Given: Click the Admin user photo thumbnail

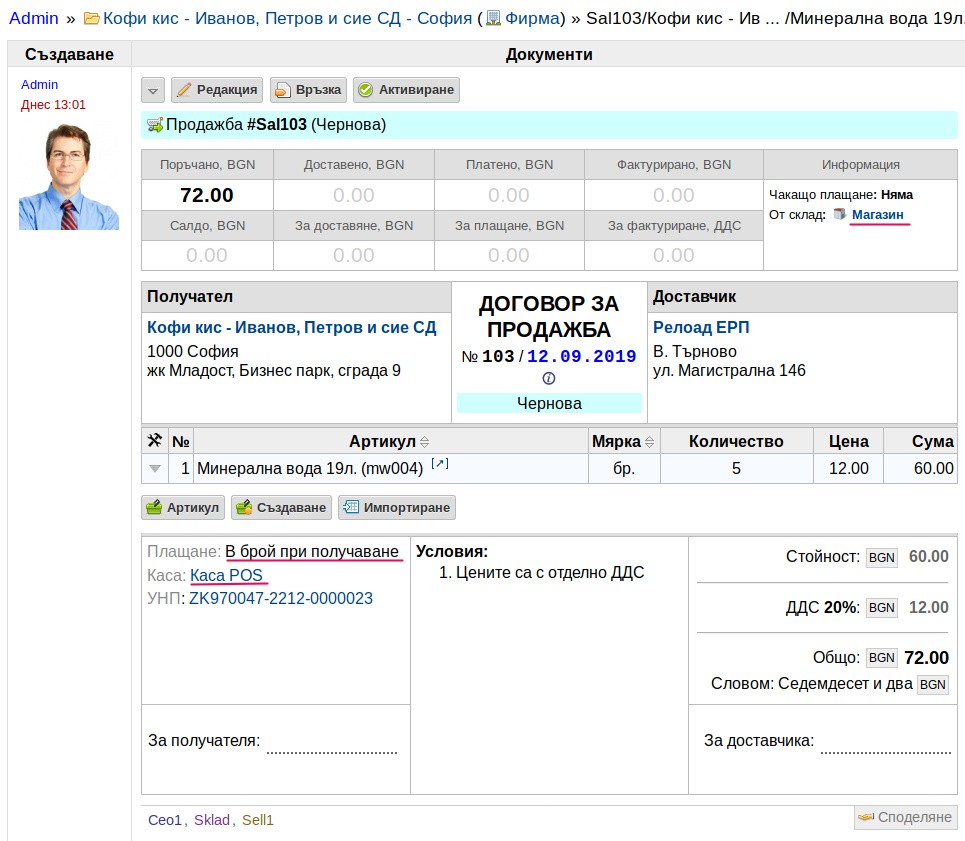Looking at the screenshot, I should pyautogui.click(x=69, y=177).
